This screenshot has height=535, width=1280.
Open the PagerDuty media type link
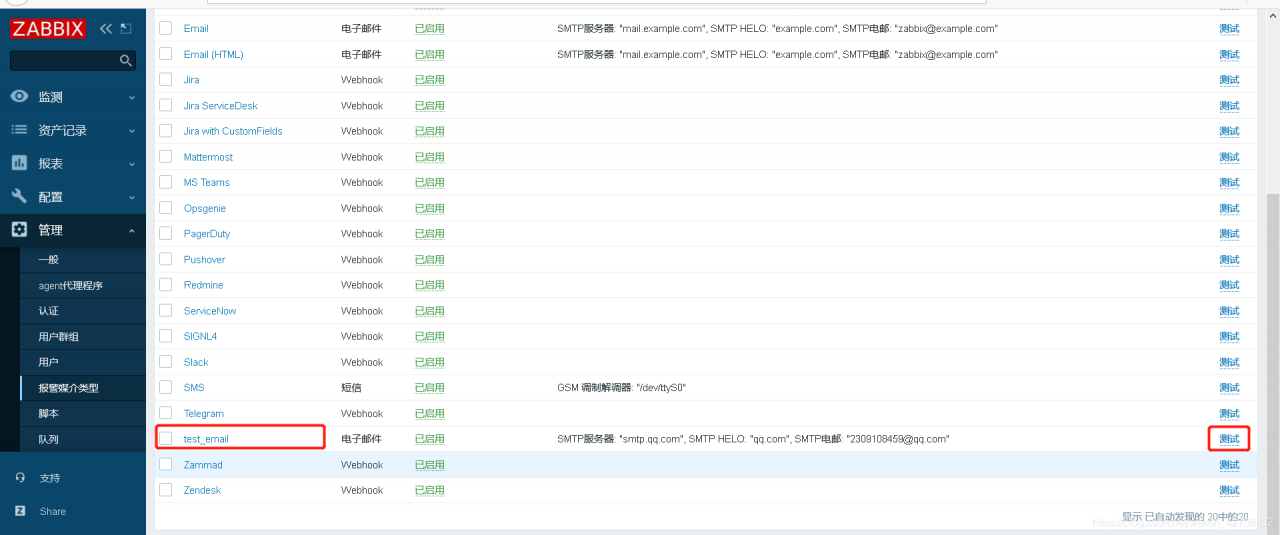tap(207, 234)
